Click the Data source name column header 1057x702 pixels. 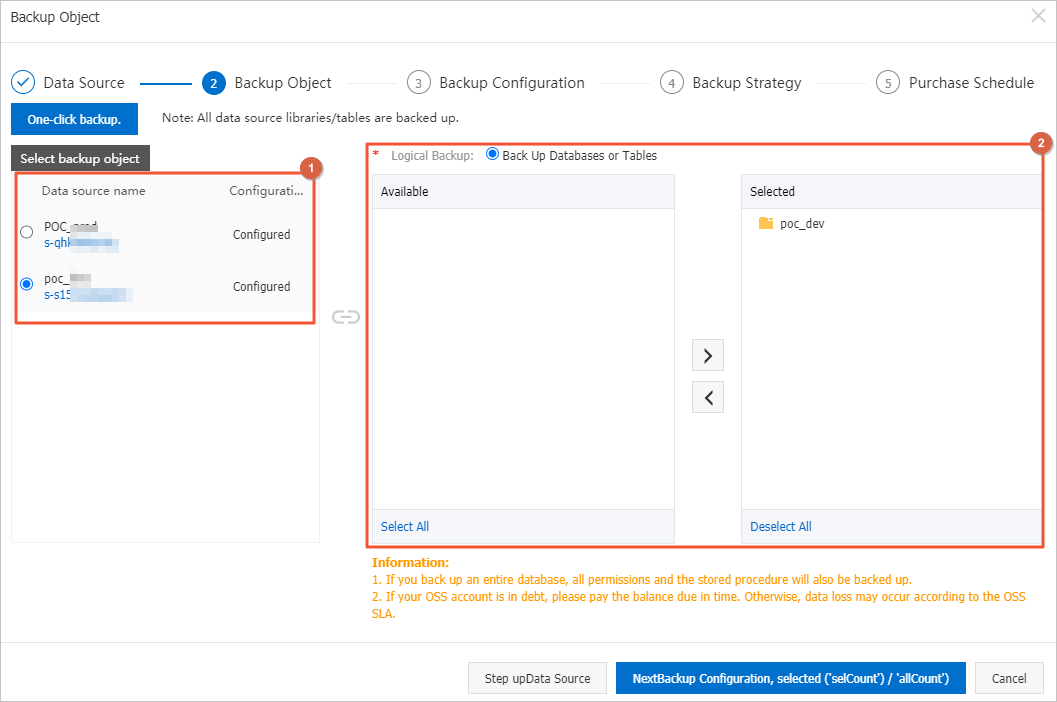pyautogui.click(x=94, y=191)
